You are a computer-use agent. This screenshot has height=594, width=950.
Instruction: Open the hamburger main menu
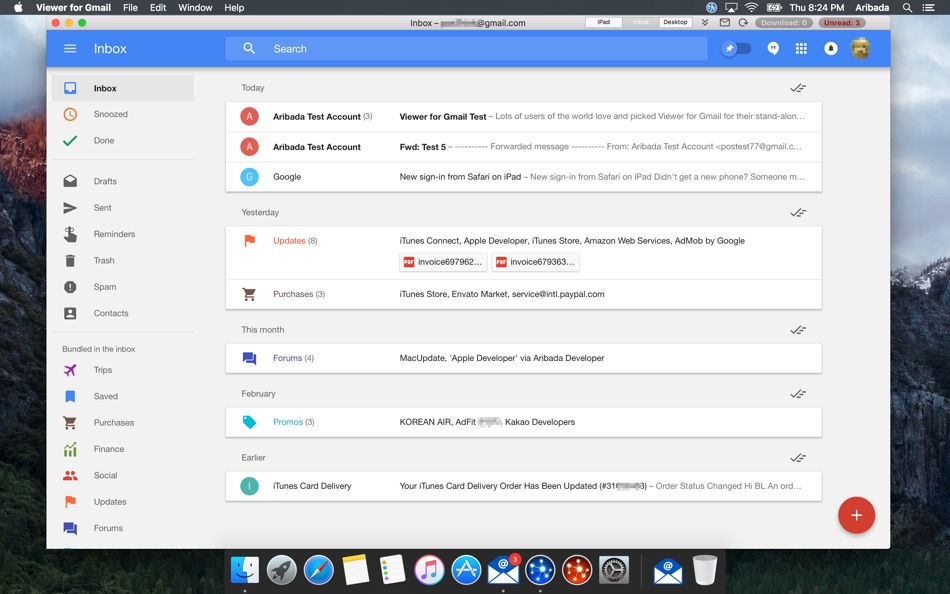coord(70,48)
